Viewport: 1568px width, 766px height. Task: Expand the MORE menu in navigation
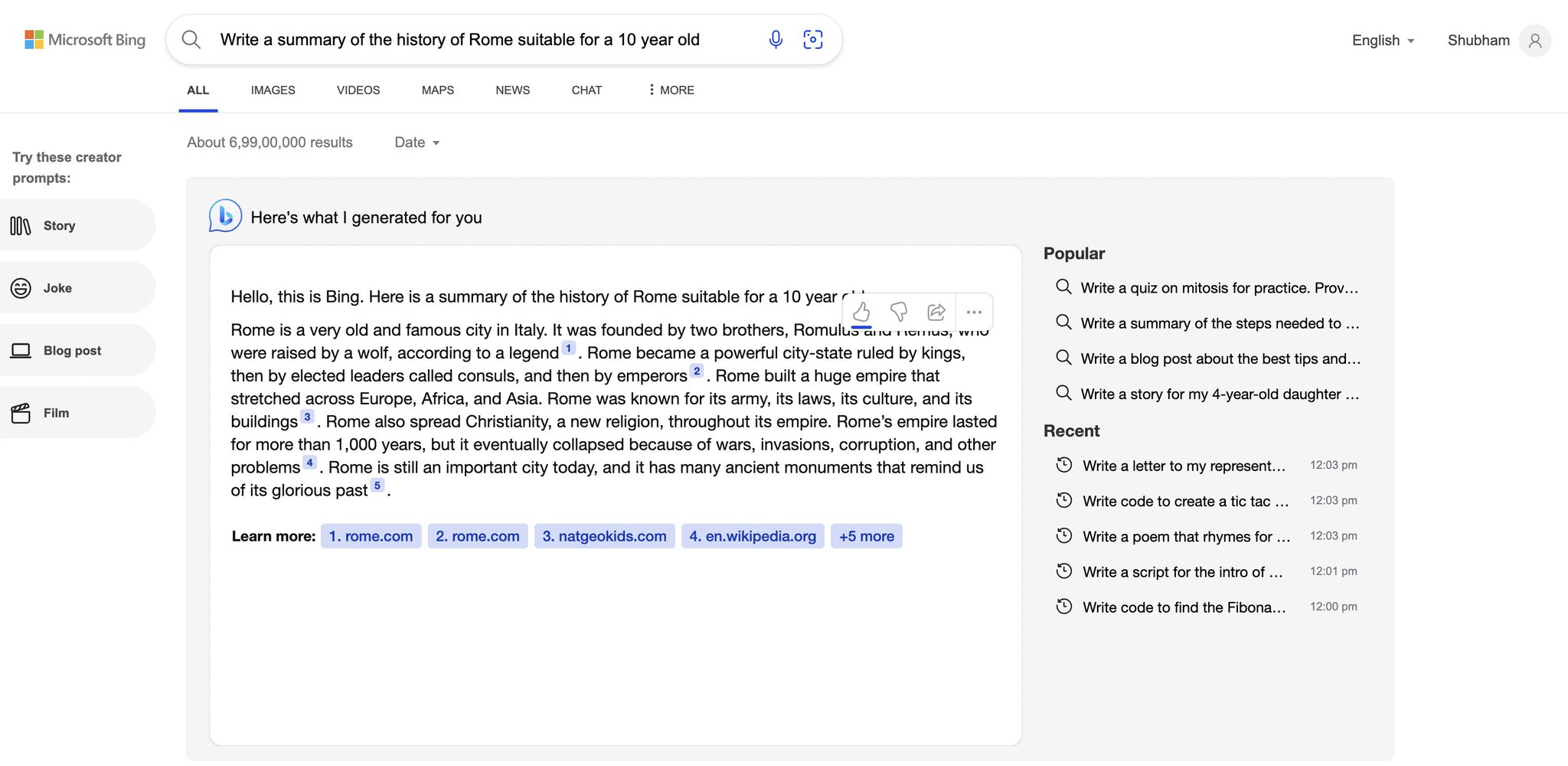(671, 90)
